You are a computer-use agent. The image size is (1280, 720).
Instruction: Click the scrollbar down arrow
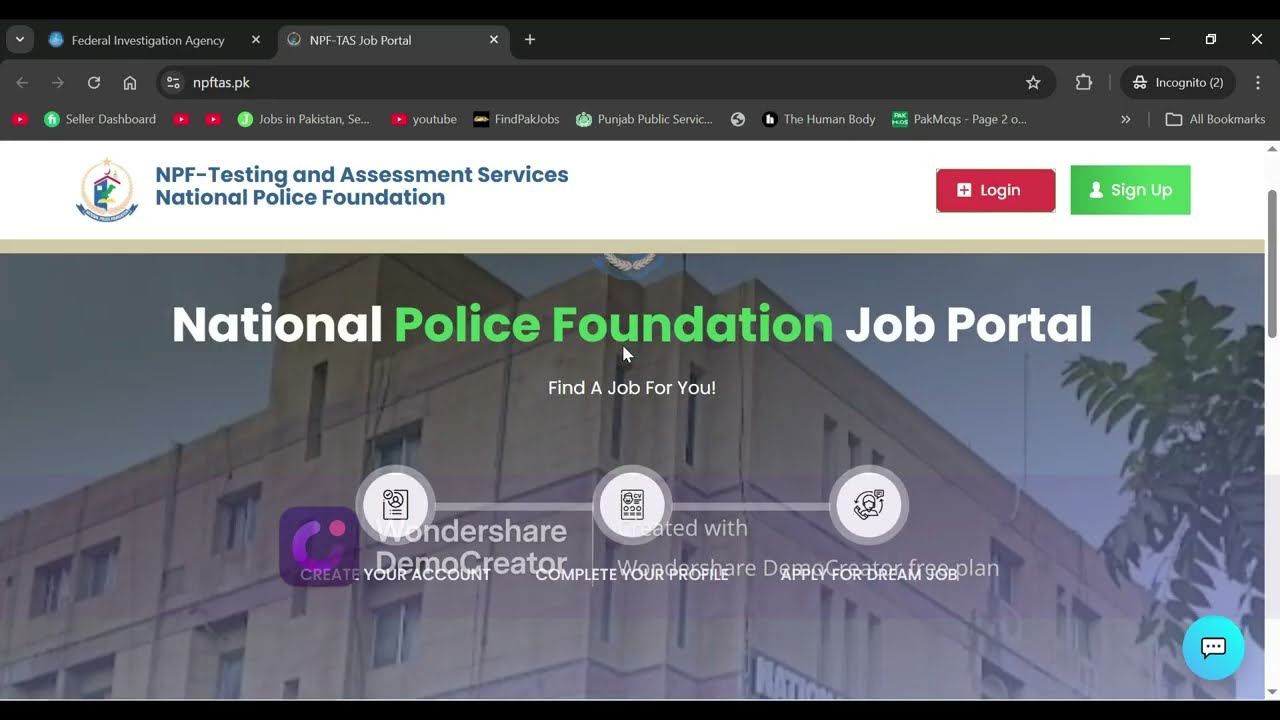(x=1272, y=691)
